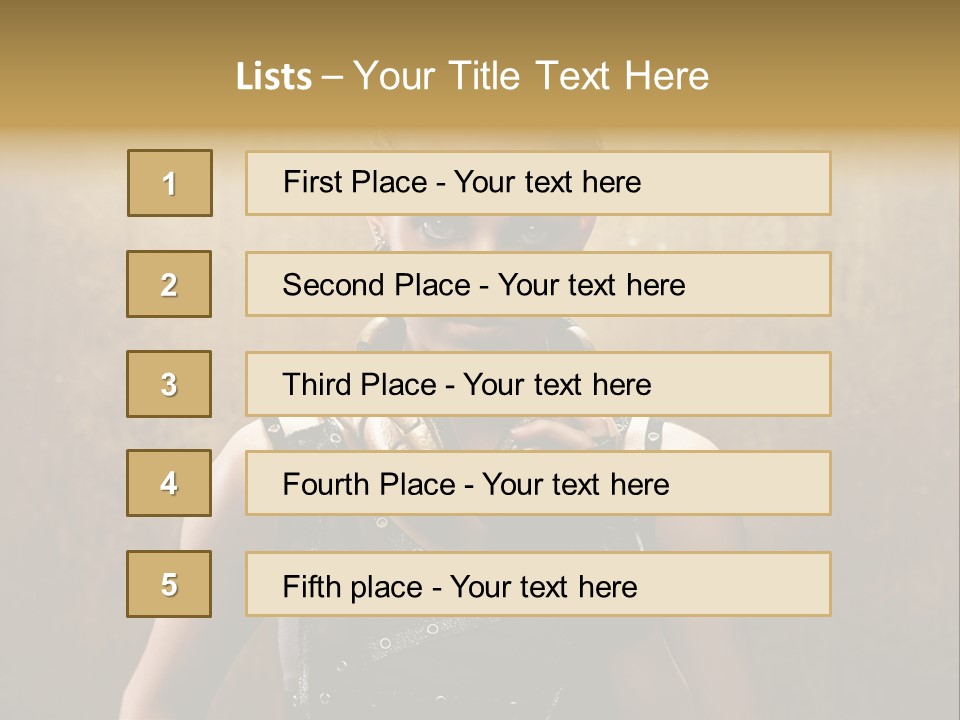The image size is (960, 720).
Task: Click the words Your text here after First Place
Action: click(547, 182)
